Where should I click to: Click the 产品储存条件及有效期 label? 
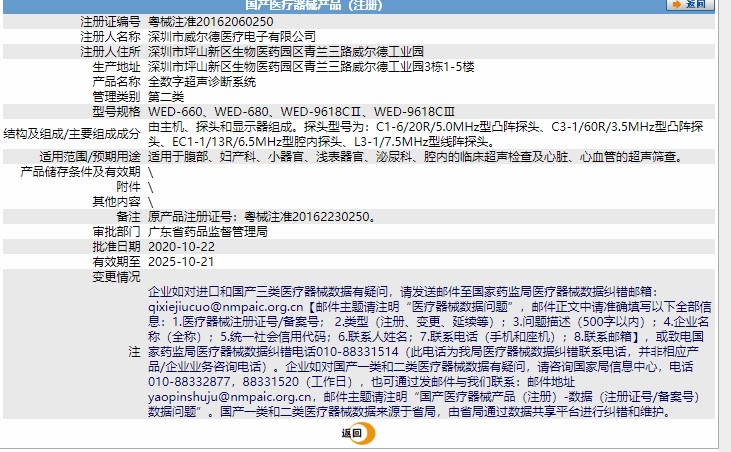pos(80,172)
